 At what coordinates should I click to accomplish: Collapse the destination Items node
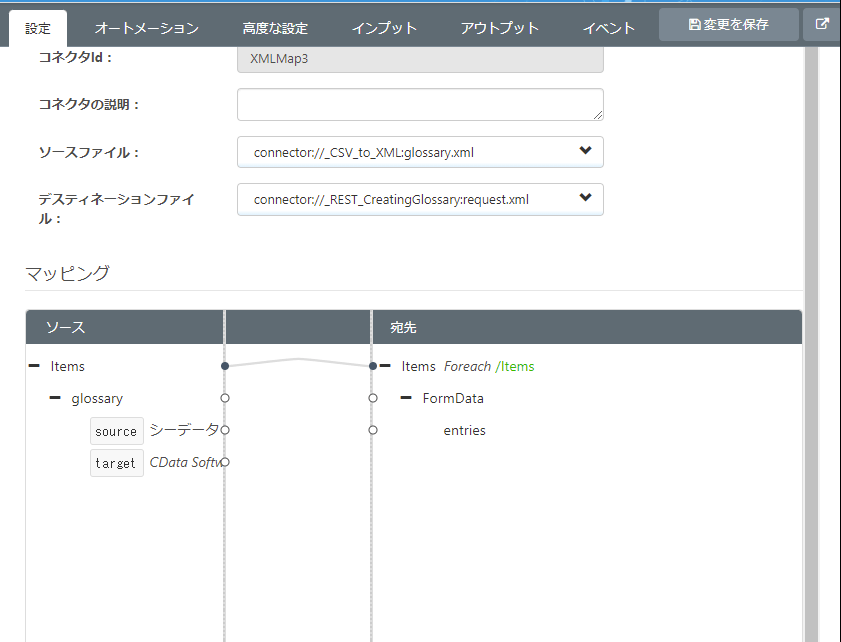(386, 366)
